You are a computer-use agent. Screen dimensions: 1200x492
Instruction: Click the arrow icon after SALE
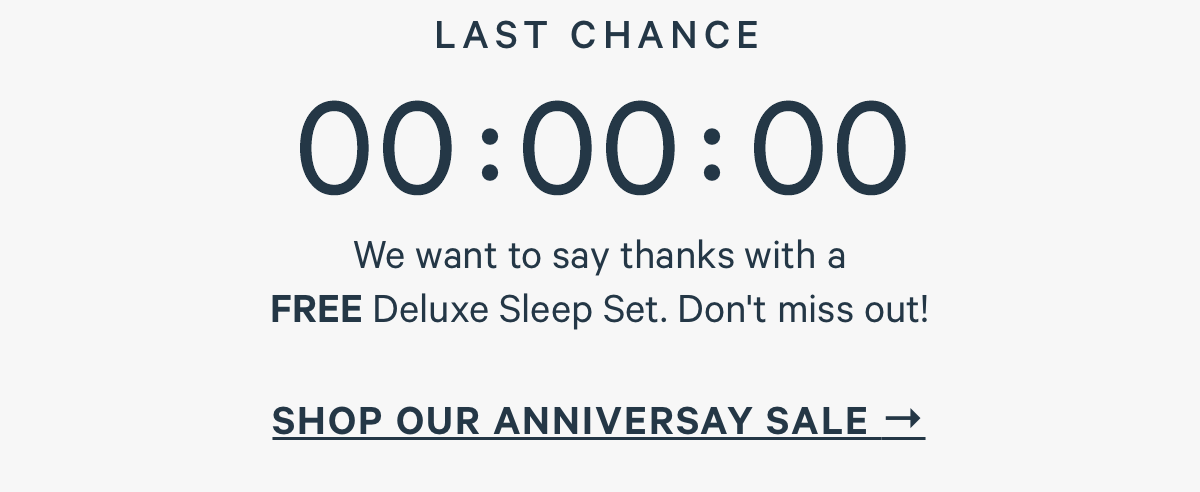(903, 419)
